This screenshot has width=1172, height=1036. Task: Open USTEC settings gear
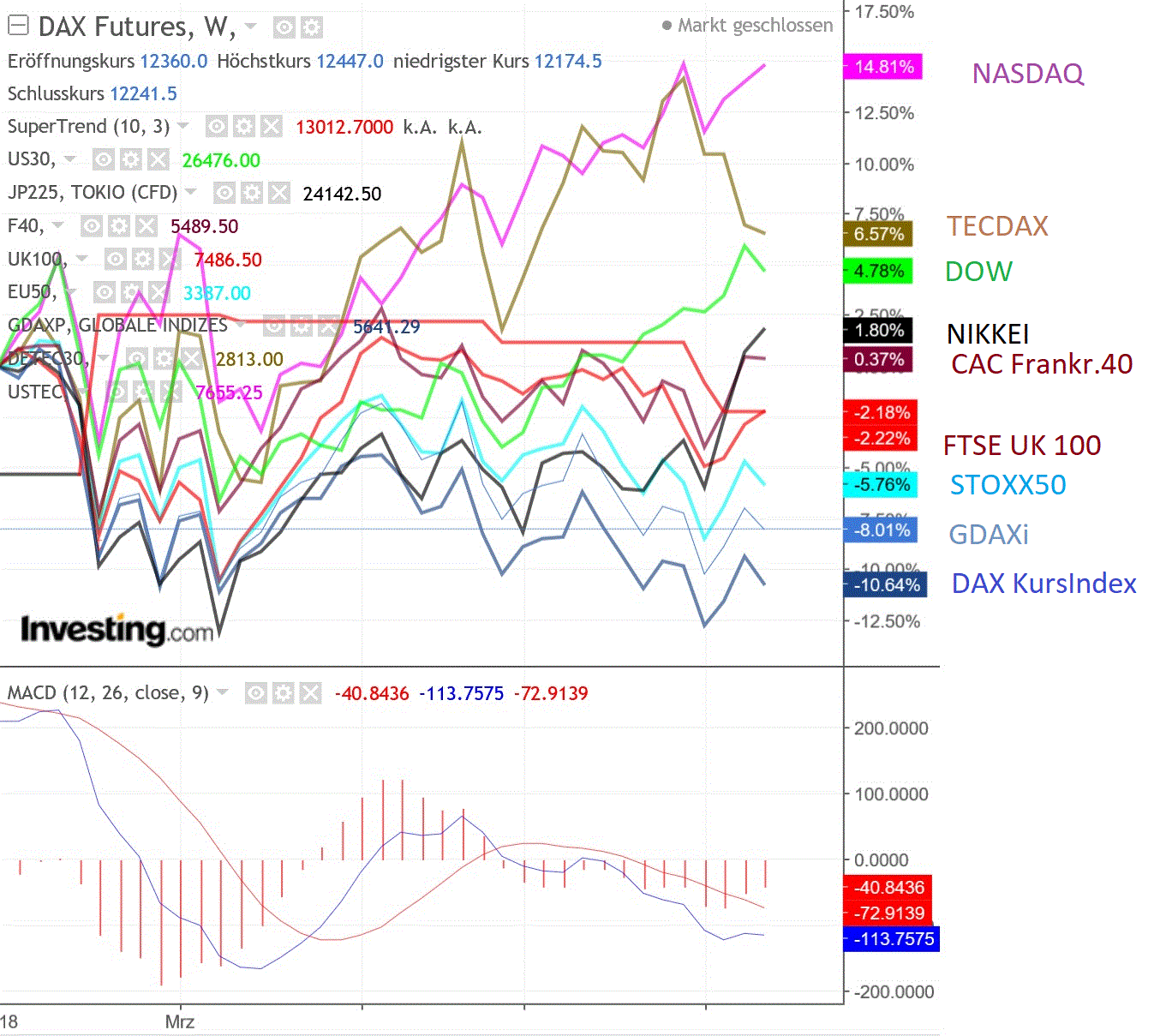(144, 392)
